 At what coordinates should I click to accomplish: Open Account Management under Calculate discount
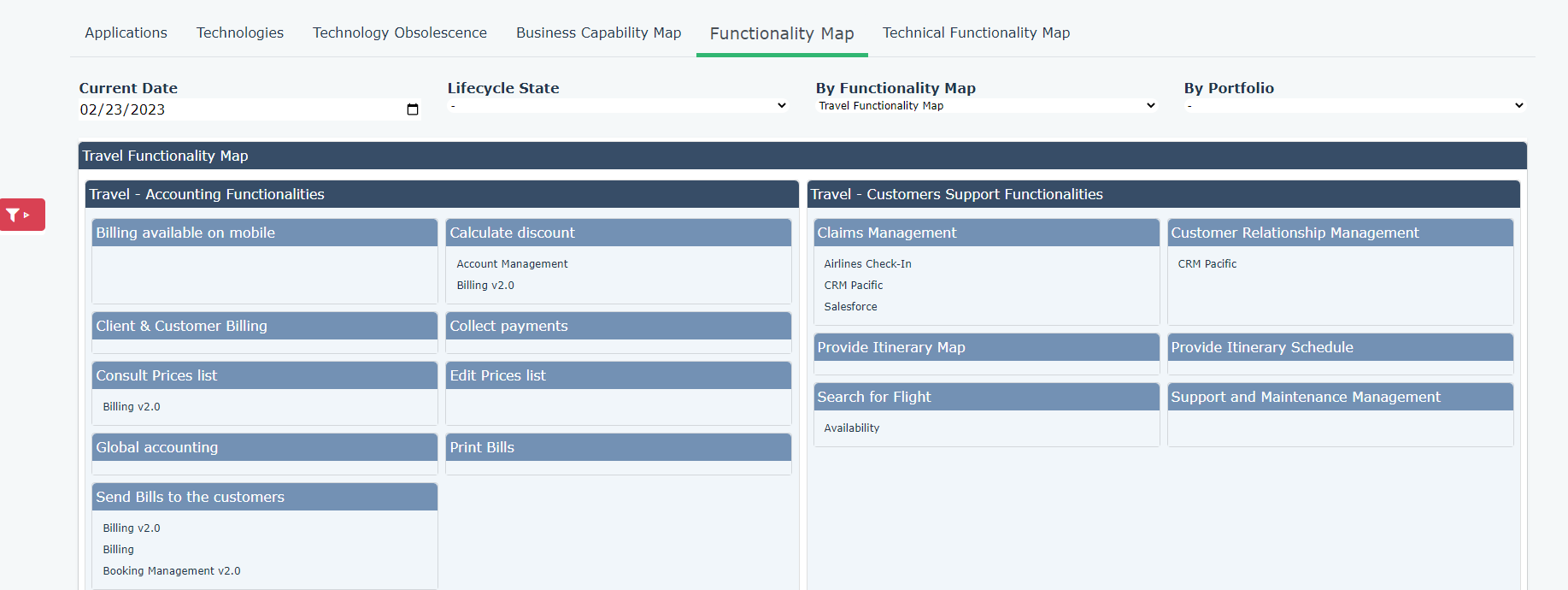[512, 264]
